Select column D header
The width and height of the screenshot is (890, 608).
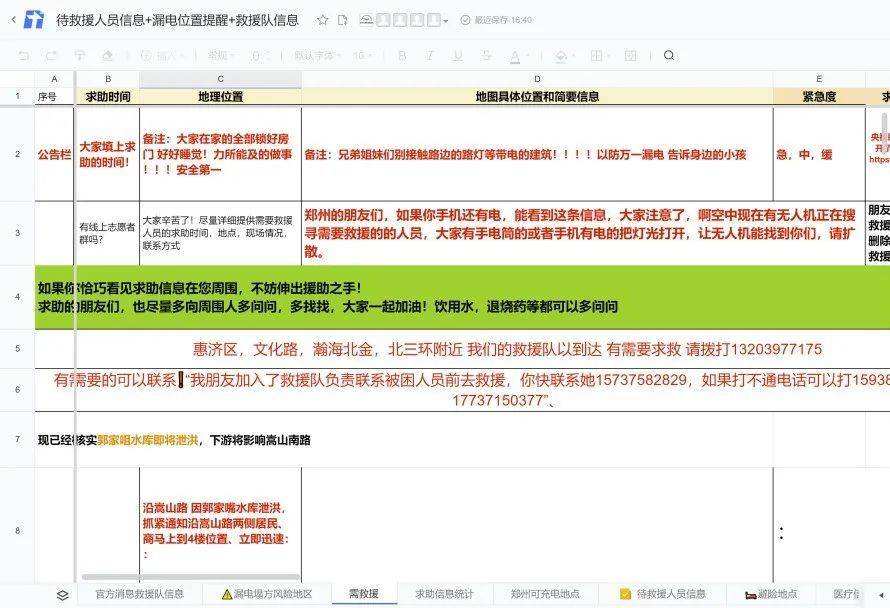pos(537,79)
